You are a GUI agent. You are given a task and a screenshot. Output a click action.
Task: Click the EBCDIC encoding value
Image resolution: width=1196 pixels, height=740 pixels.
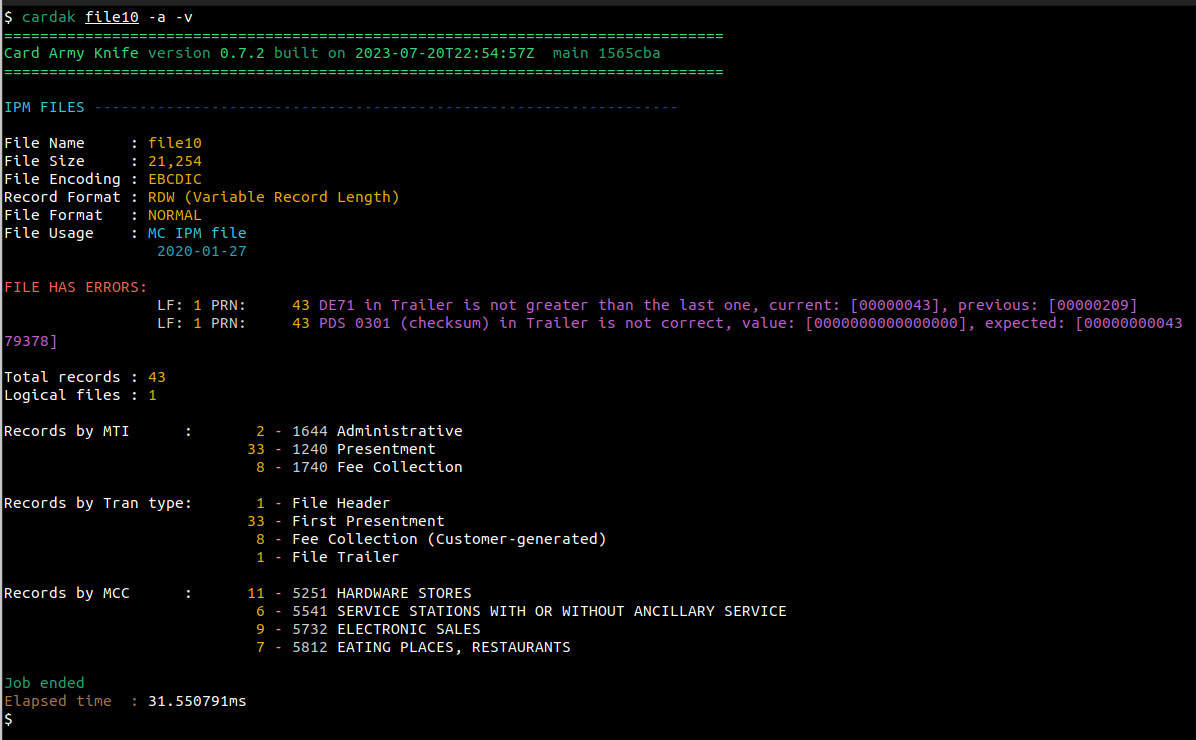(175, 179)
